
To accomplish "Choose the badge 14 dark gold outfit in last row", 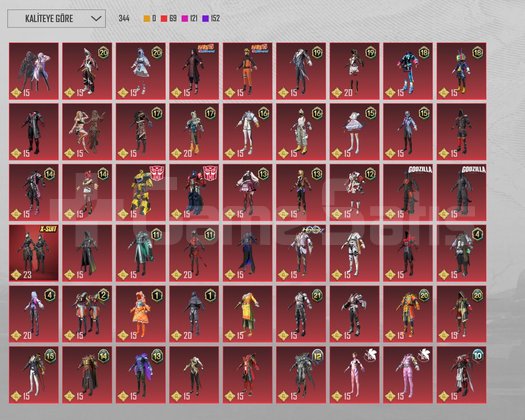I will [87, 375].
